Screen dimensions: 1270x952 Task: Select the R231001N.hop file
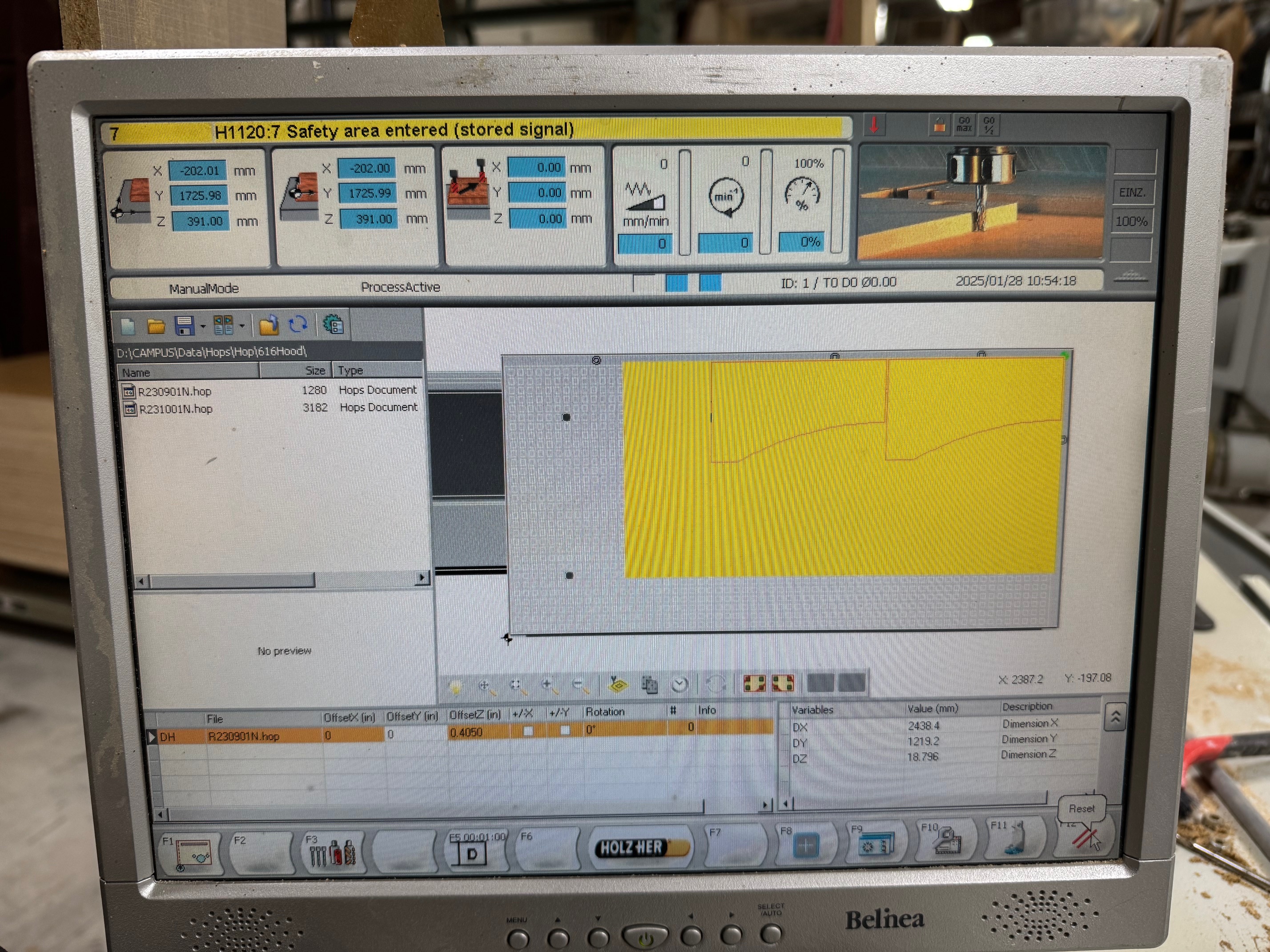176,409
